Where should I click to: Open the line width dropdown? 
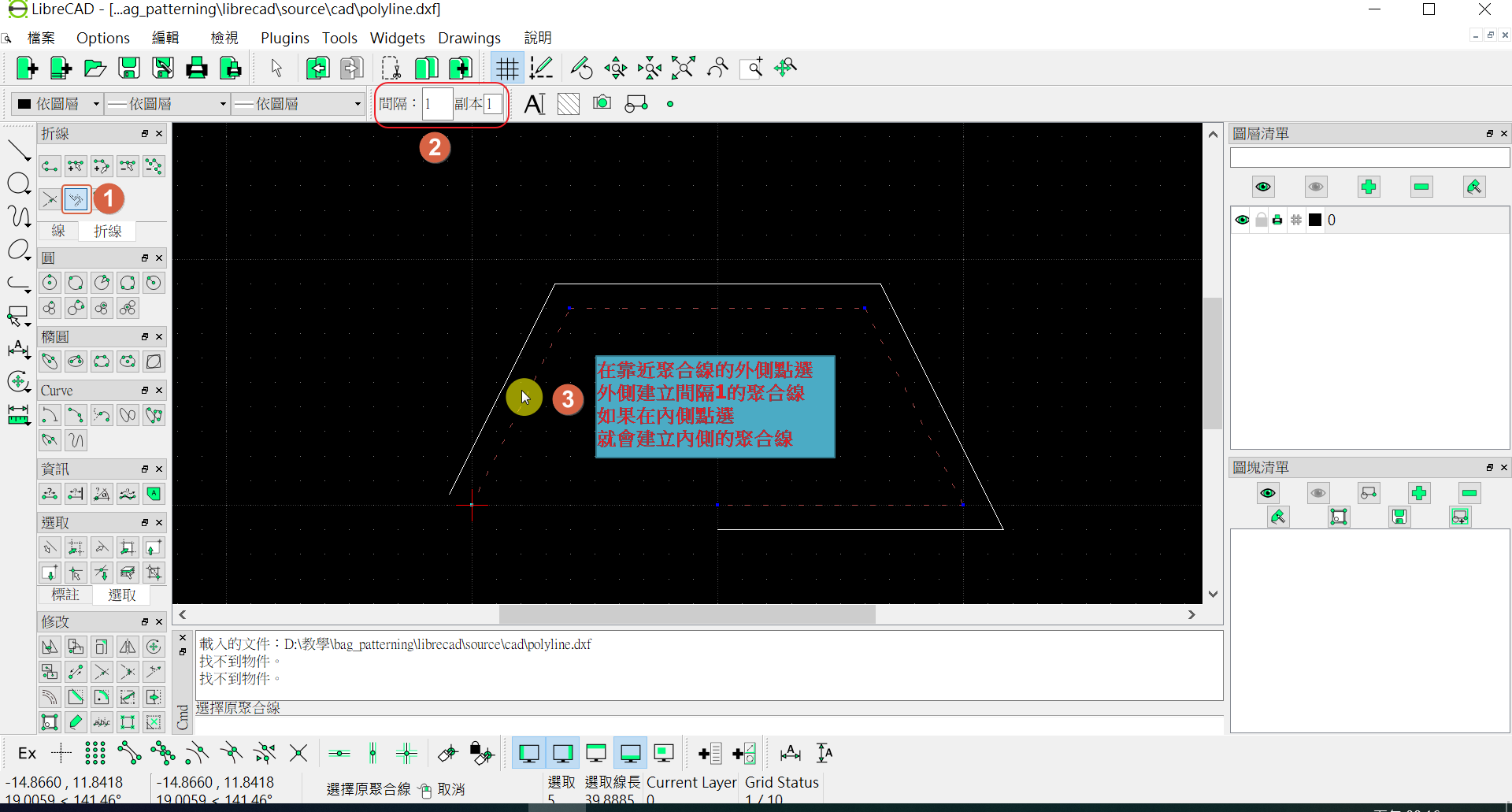(167, 104)
